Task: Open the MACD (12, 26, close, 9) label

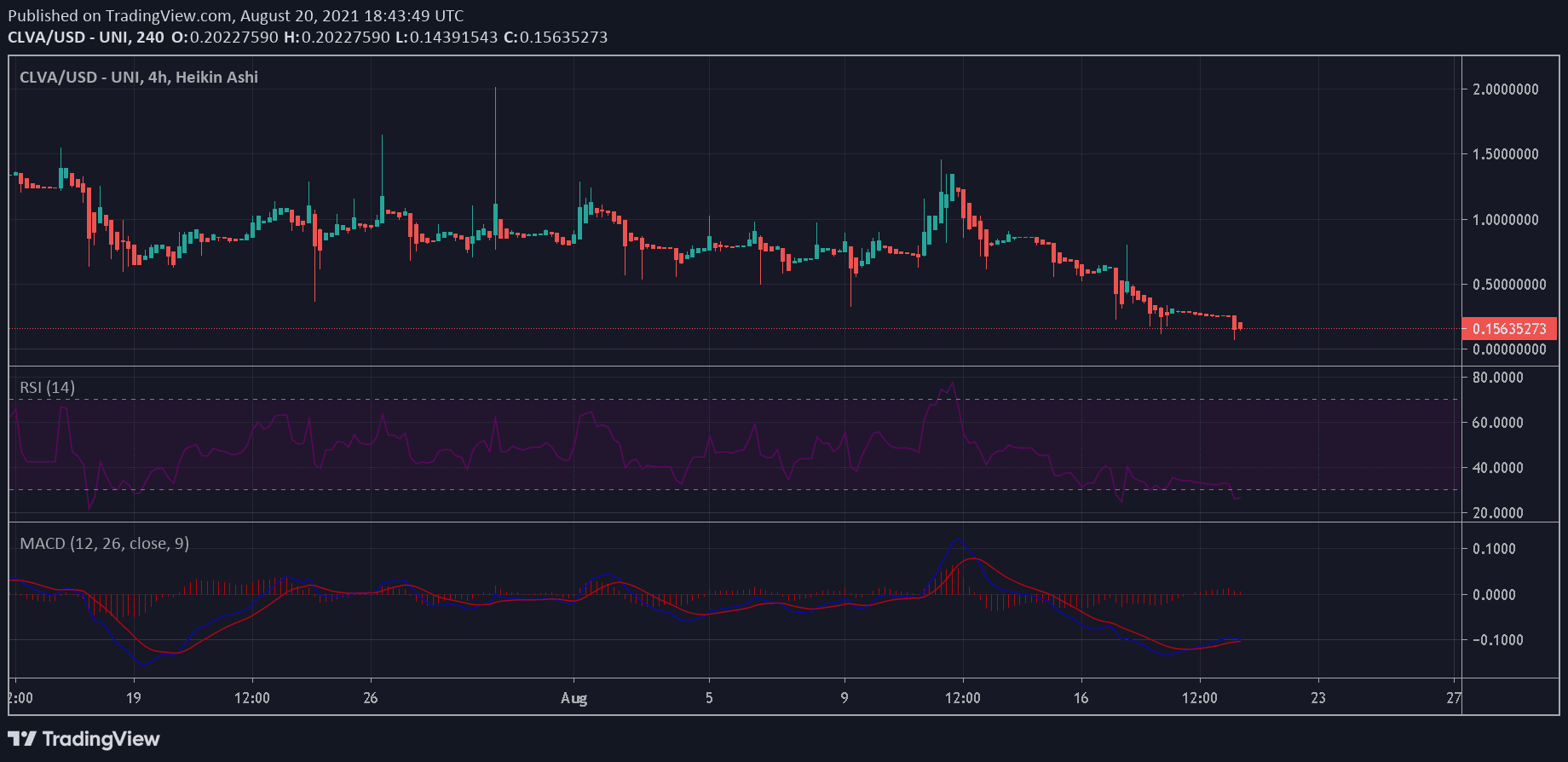Action: pos(104,544)
